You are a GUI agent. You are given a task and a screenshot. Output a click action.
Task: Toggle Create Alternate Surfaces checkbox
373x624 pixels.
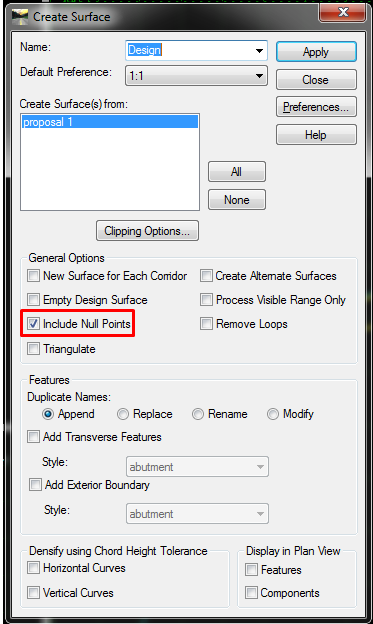[206, 275]
